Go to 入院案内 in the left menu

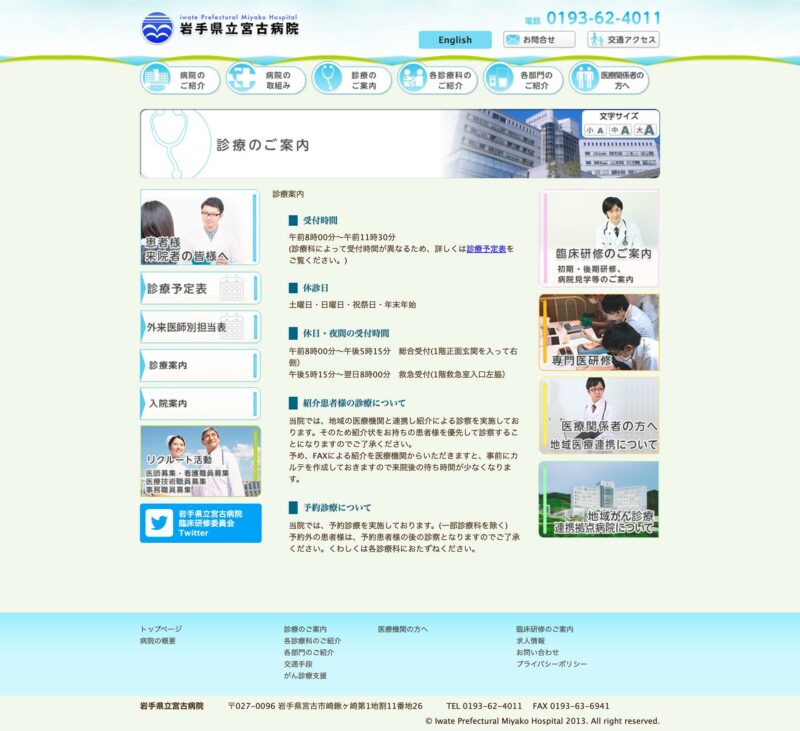200,403
